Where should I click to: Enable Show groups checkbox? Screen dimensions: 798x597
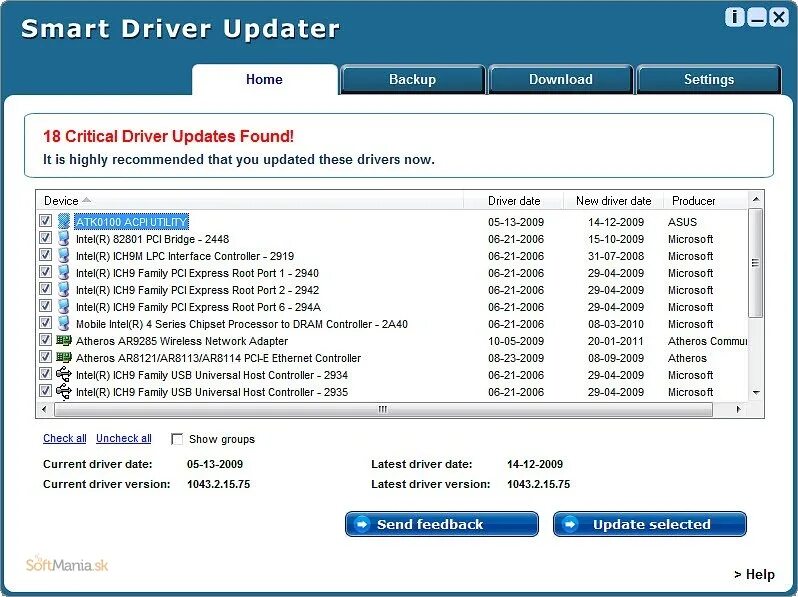pyautogui.click(x=177, y=439)
